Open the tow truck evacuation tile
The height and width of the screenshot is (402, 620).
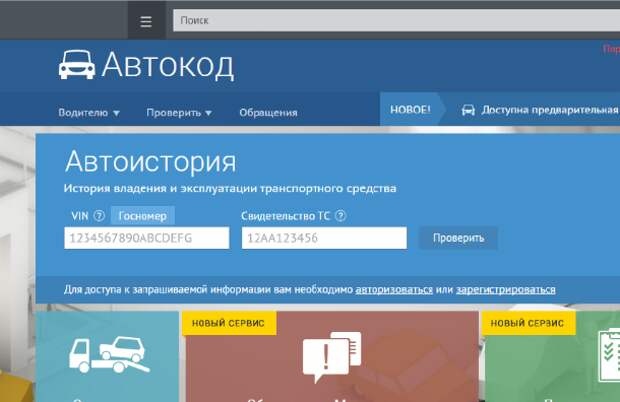tap(108, 356)
